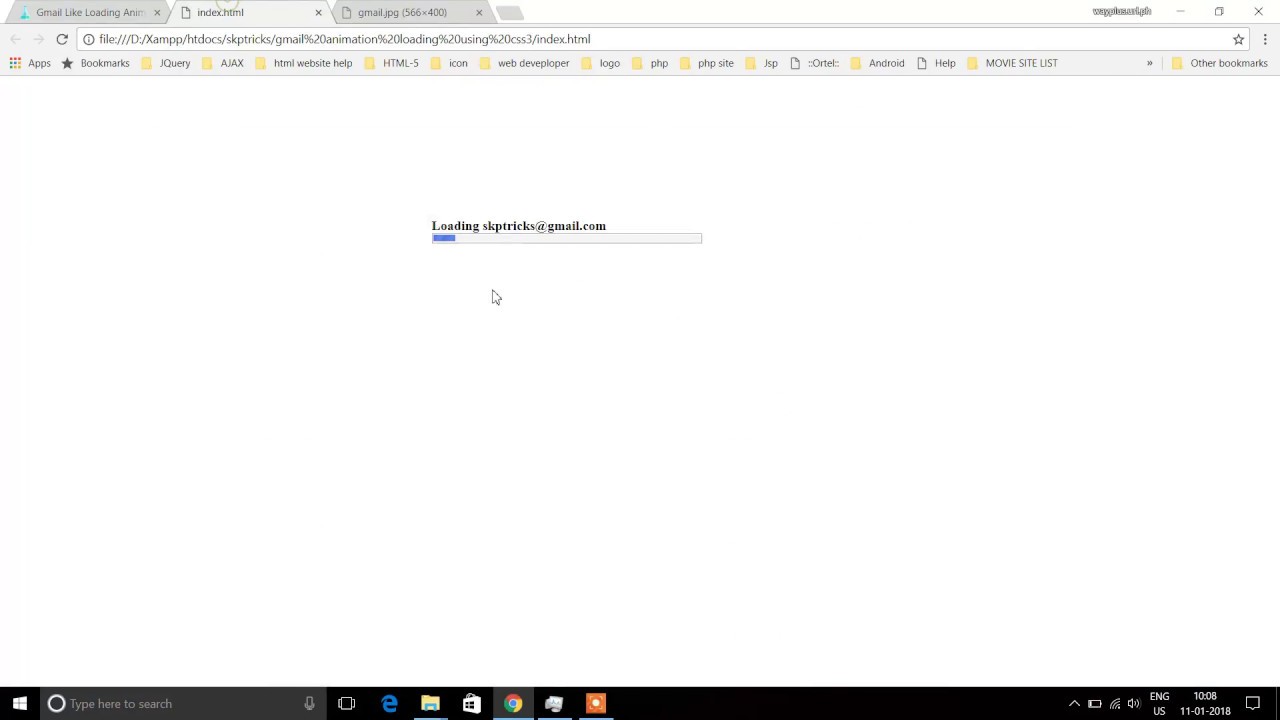Viewport: 1280px width, 720px height.
Task: Close the gmail.jpg tab
Action: (479, 13)
